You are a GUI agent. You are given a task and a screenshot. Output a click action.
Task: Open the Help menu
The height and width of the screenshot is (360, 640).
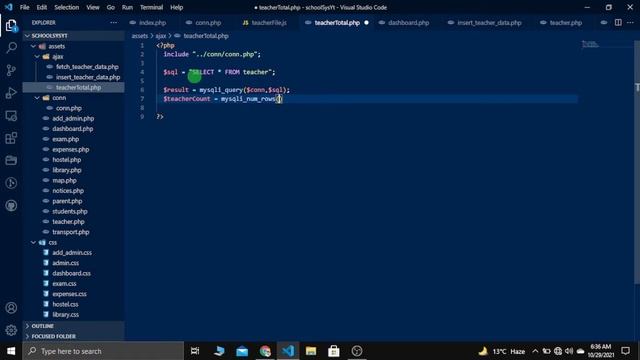(x=176, y=7)
